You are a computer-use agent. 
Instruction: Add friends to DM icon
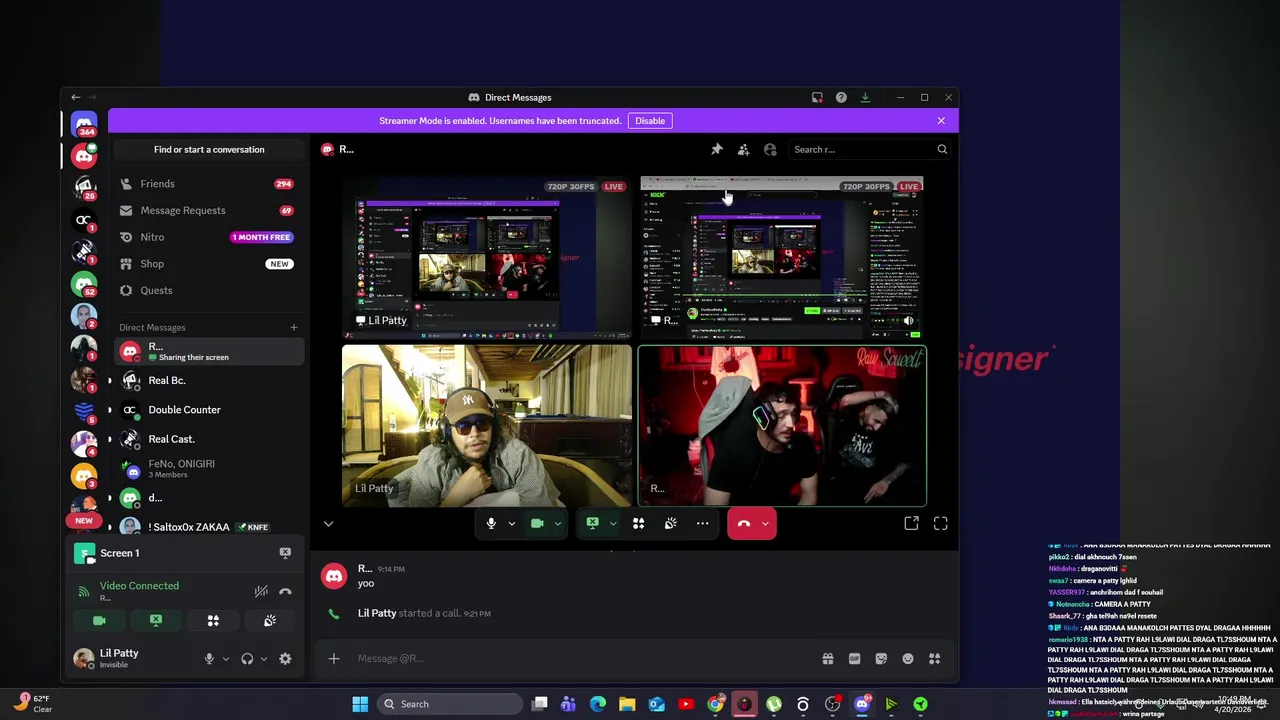coord(743,149)
